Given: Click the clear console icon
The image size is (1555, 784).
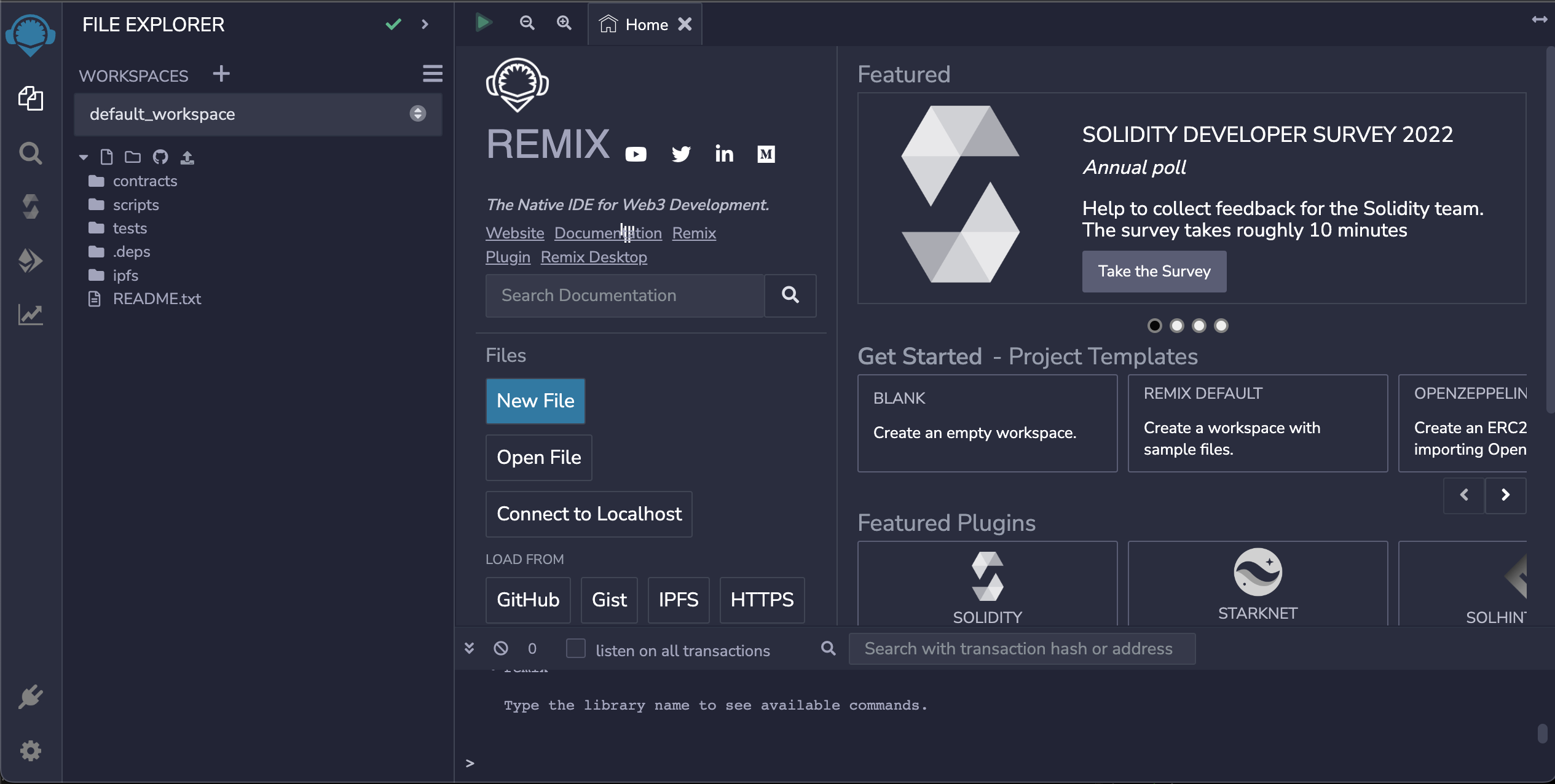Looking at the screenshot, I should (x=501, y=648).
